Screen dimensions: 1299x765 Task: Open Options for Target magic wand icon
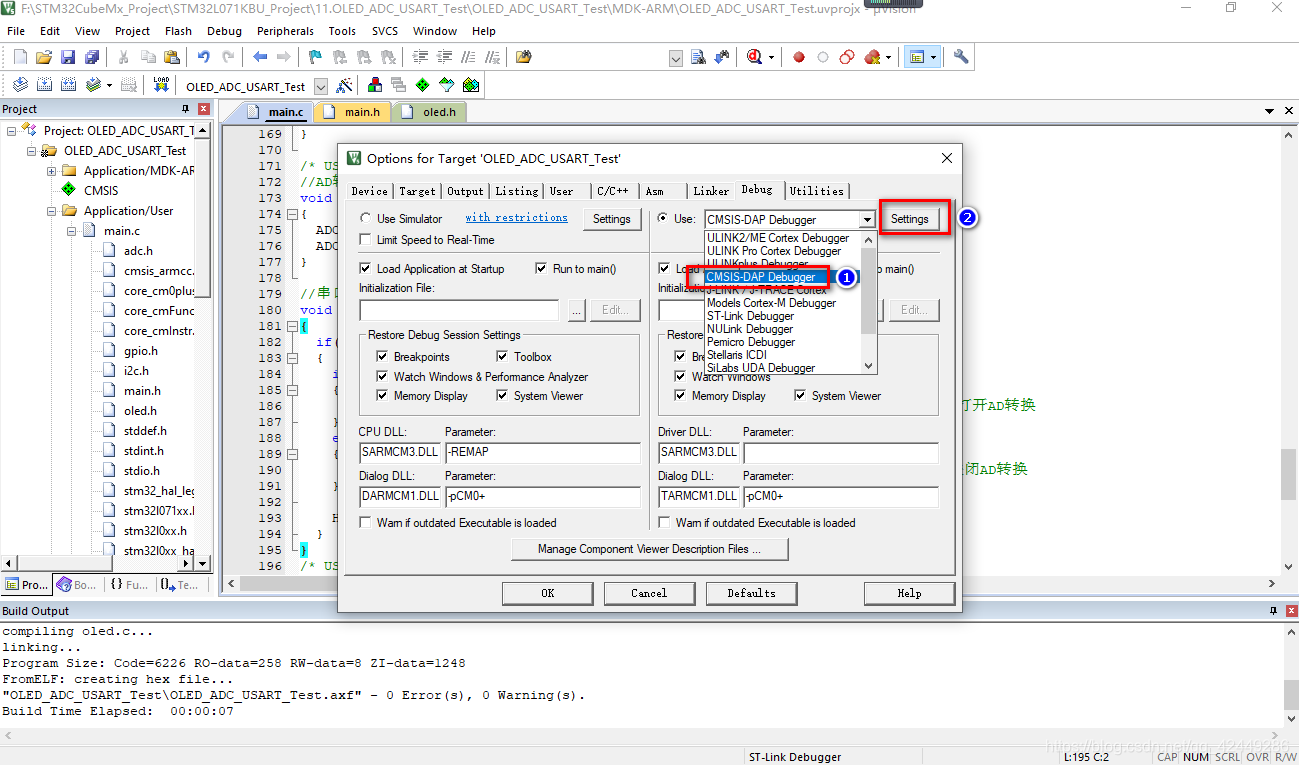coord(343,85)
